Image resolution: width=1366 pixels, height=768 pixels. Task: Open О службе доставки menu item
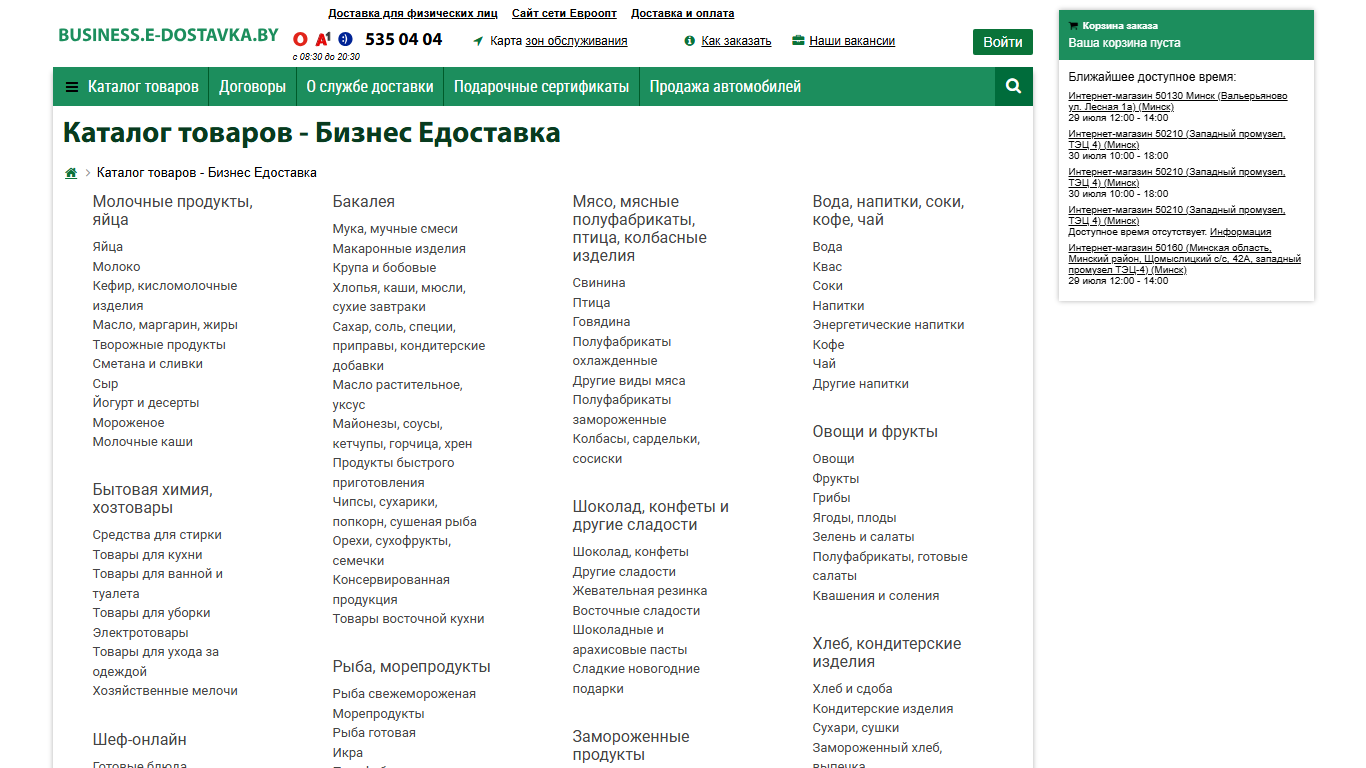370,87
